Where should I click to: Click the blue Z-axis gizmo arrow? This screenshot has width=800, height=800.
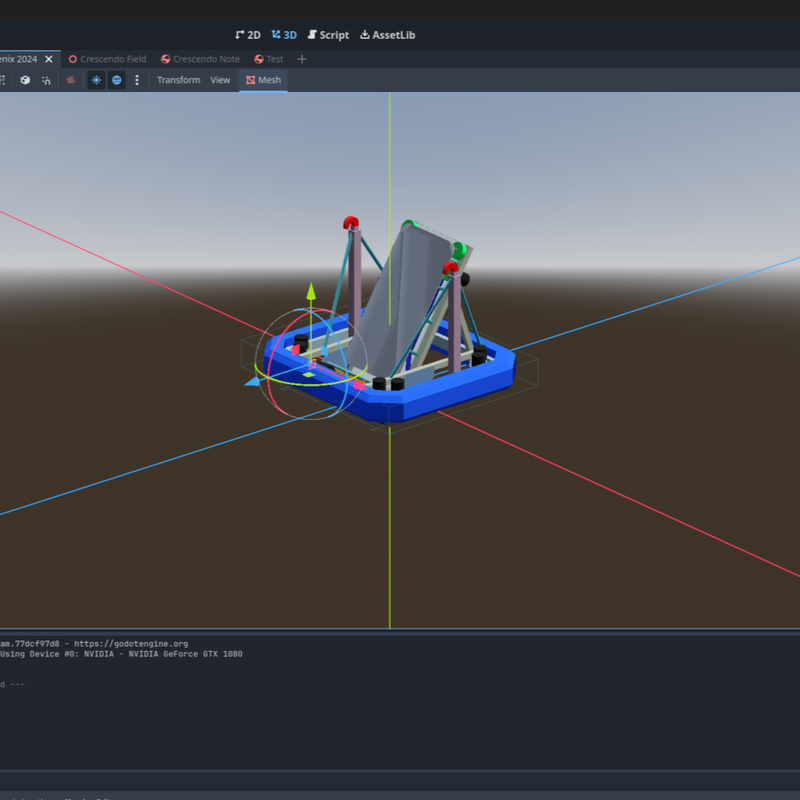click(x=251, y=381)
